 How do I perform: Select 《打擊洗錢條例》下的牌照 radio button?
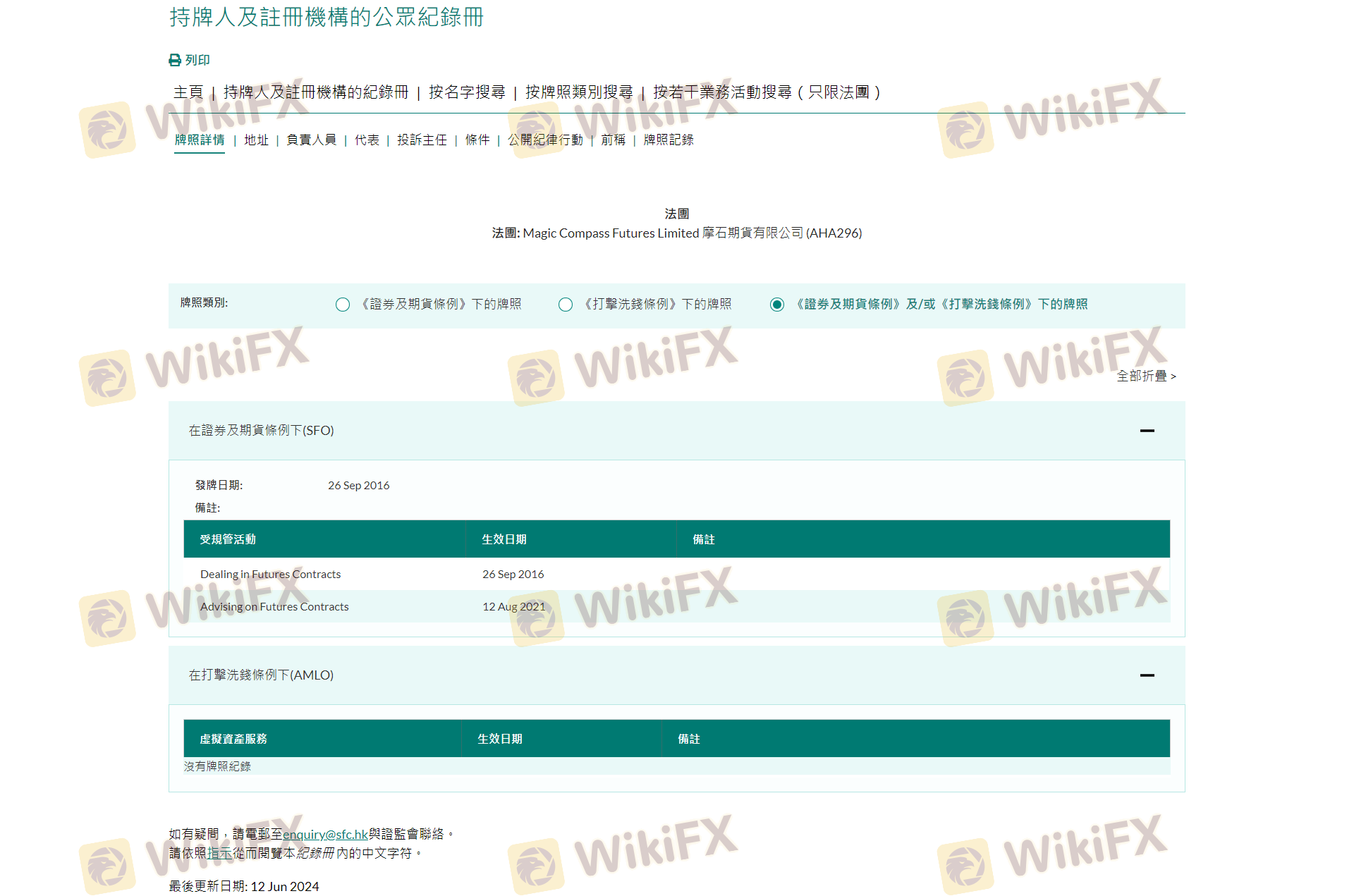point(566,305)
